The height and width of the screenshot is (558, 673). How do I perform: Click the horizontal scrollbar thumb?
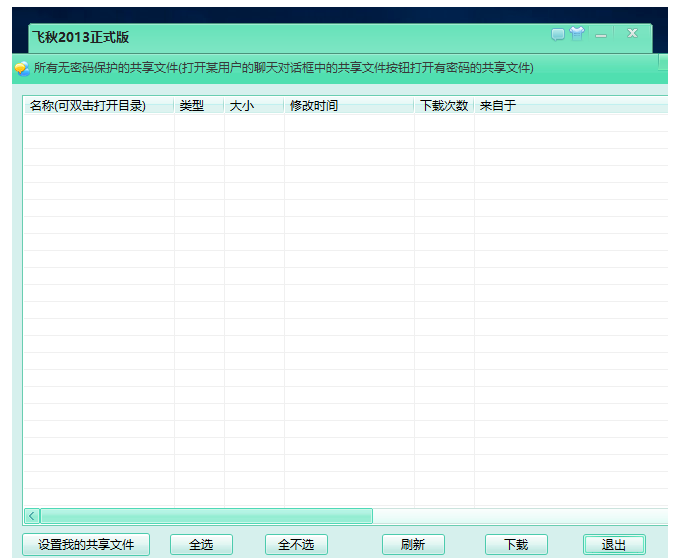pos(206,516)
